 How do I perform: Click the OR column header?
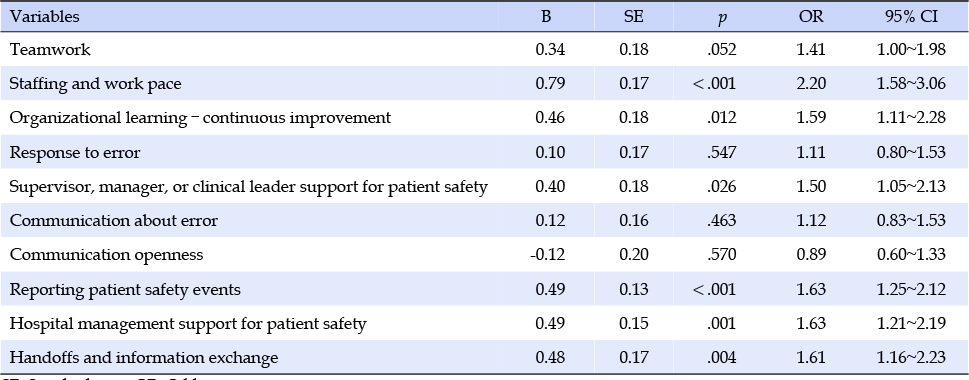(x=811, y=17)
